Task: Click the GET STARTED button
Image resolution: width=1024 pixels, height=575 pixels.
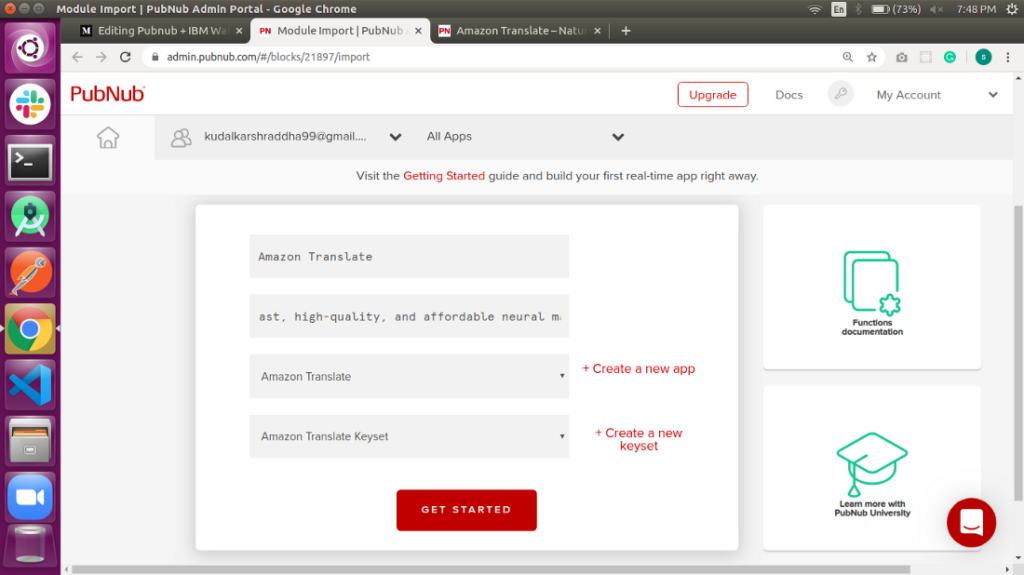Action: tap(466, 510)
